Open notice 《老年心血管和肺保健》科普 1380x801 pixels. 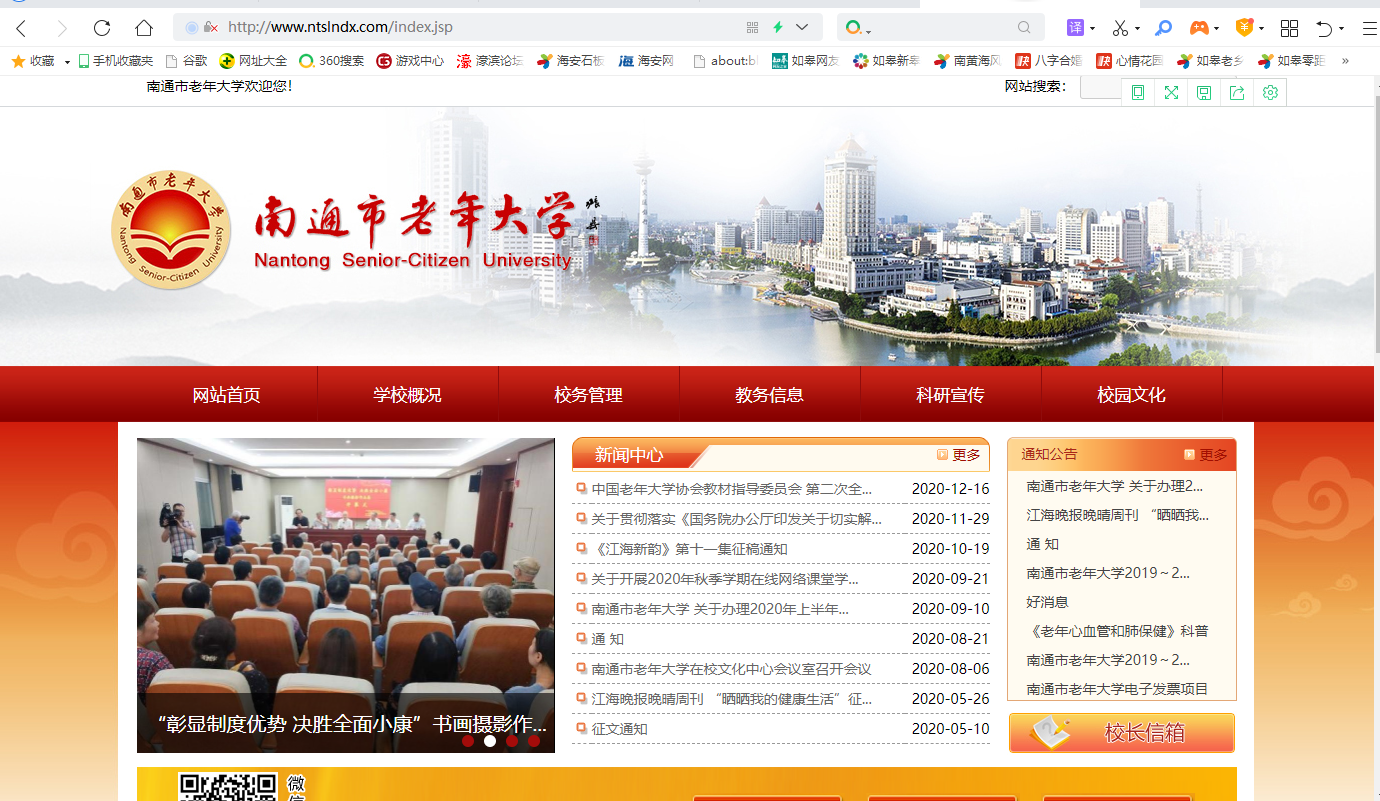(x=1118, y=631)
